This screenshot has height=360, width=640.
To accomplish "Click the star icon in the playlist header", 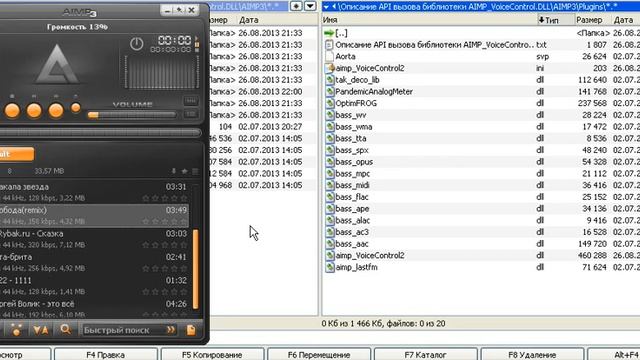I will point(184,171).
